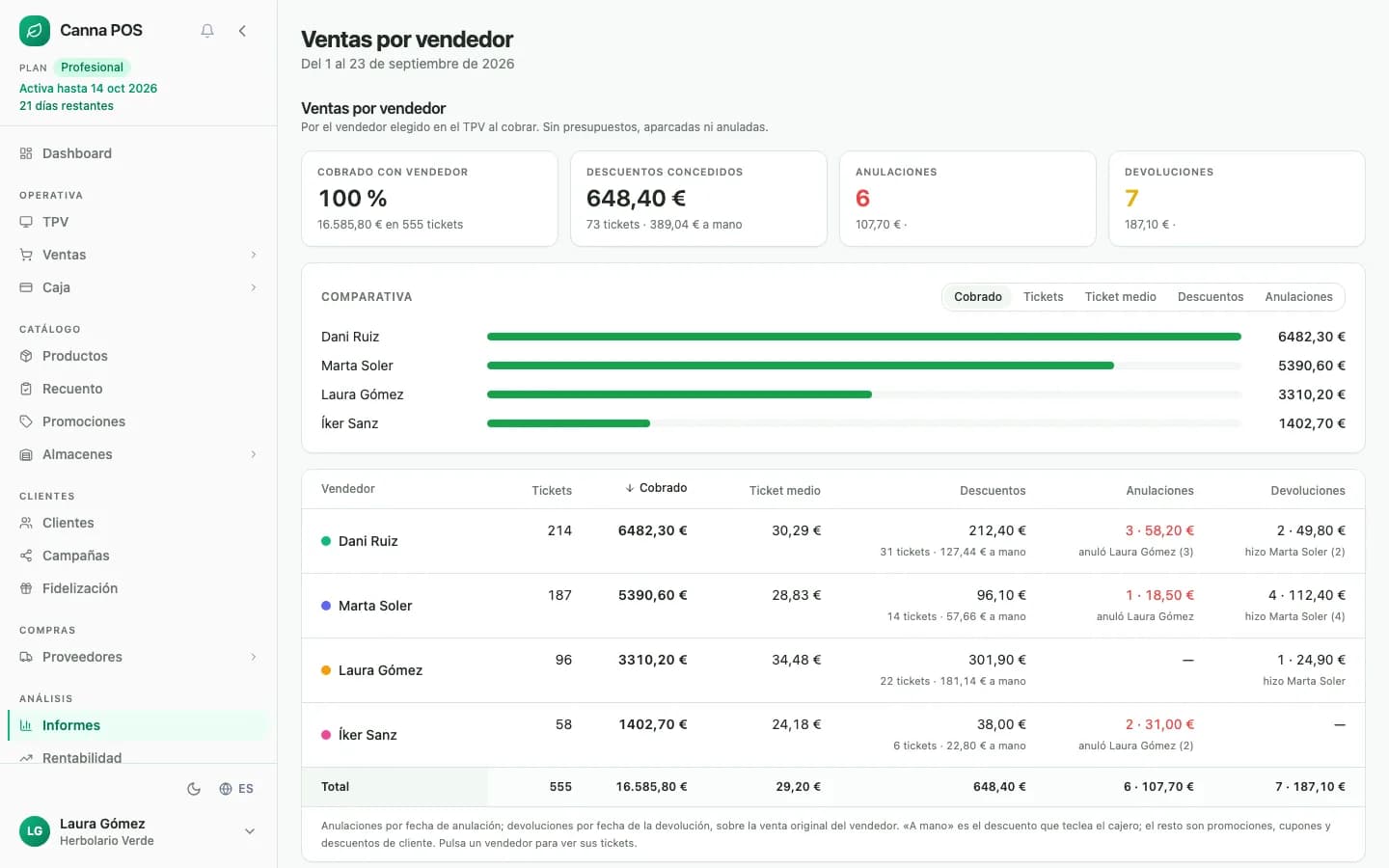Open Dani Ruiz row in table
Image resolution: width=1389 pixels, height=868 pixels.
point(833,541)
